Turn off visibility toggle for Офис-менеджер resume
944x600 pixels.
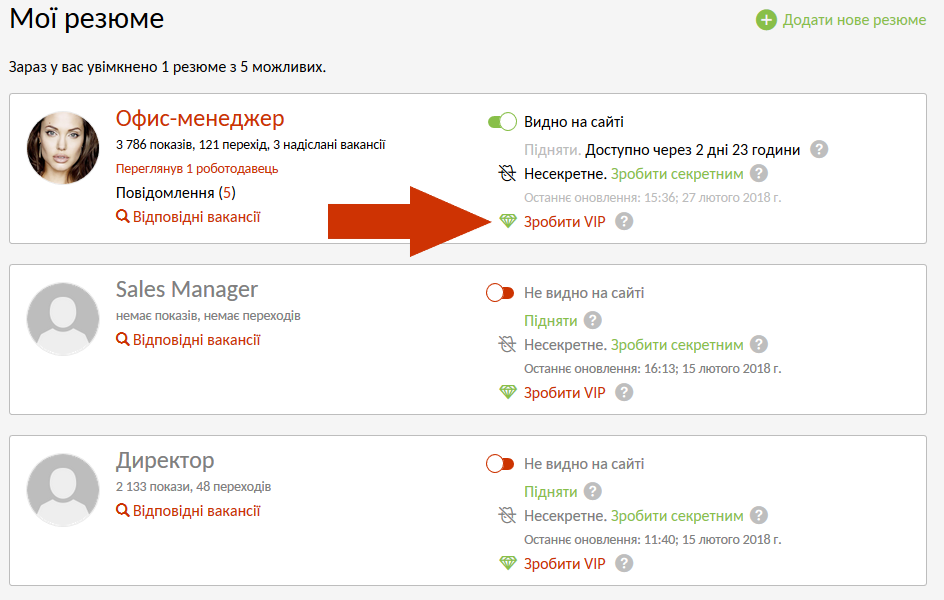pos(501,122)
